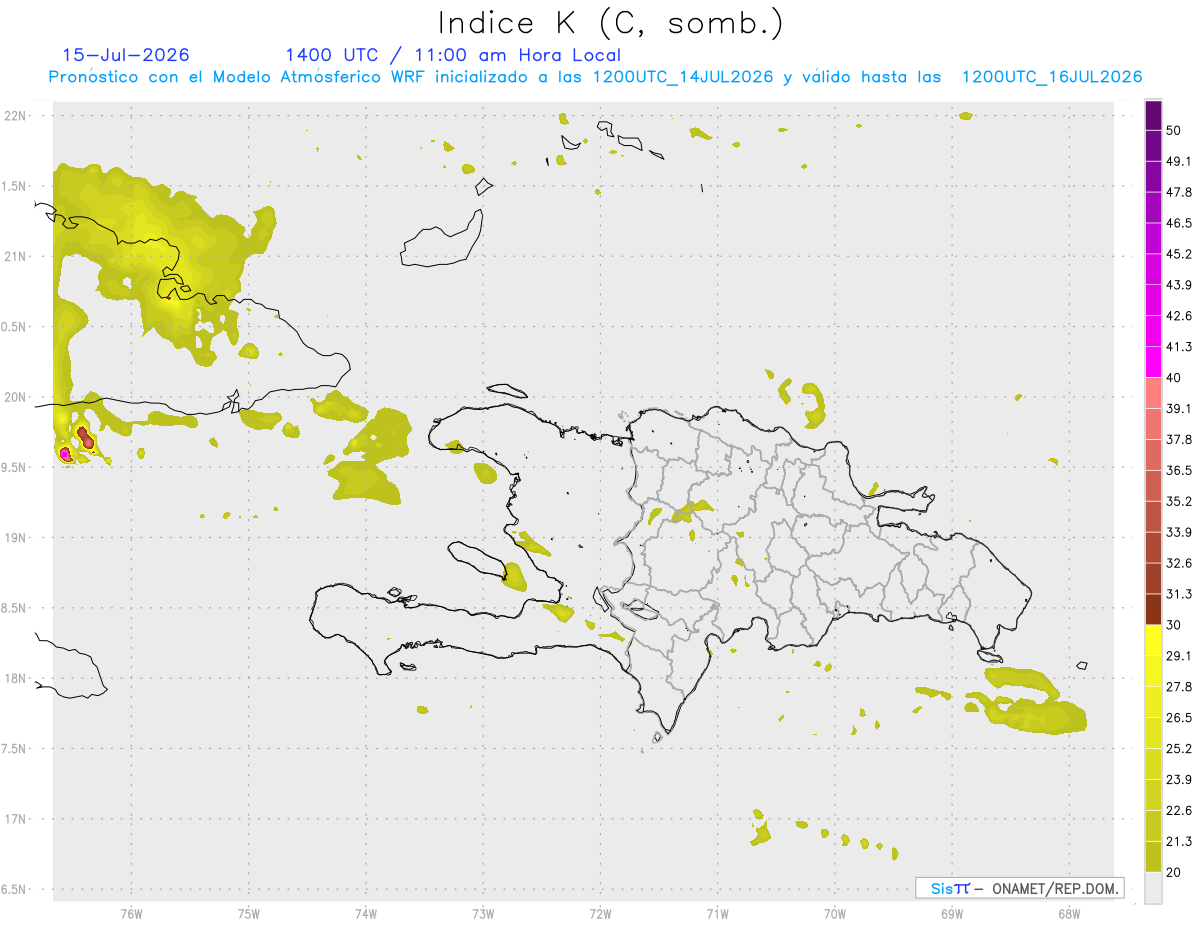The image size is (1200, 927).
Task: Click the "40" colorbar label
Action: coord(1174,377)
